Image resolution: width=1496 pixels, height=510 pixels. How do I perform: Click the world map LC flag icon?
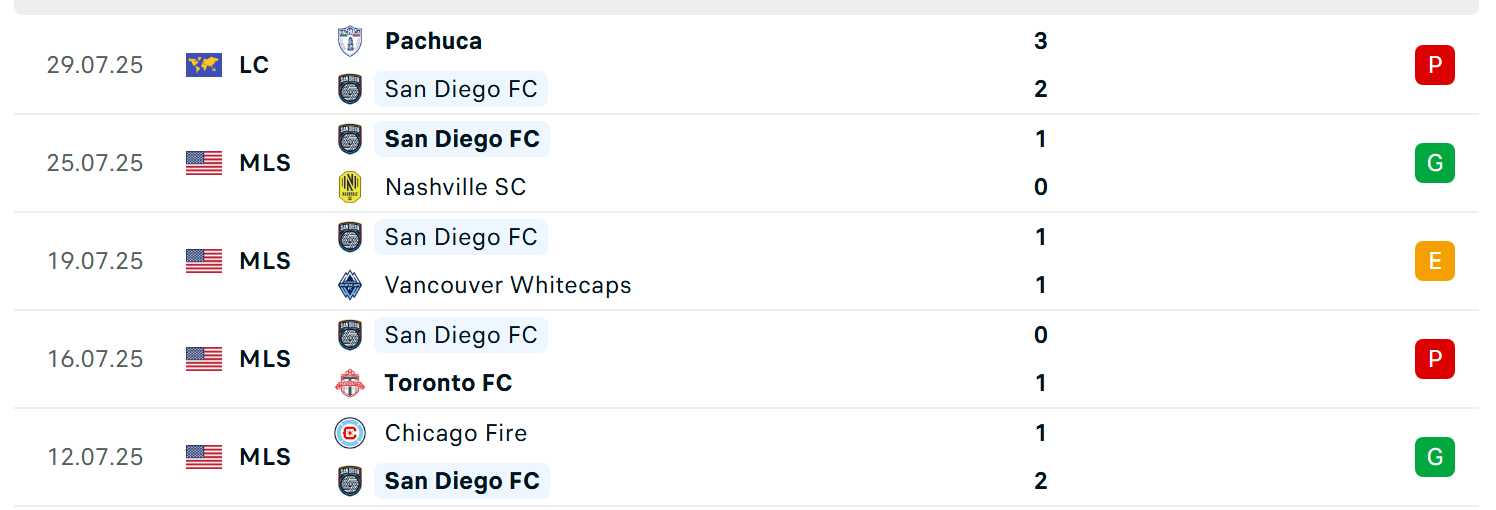coord(204,65)
